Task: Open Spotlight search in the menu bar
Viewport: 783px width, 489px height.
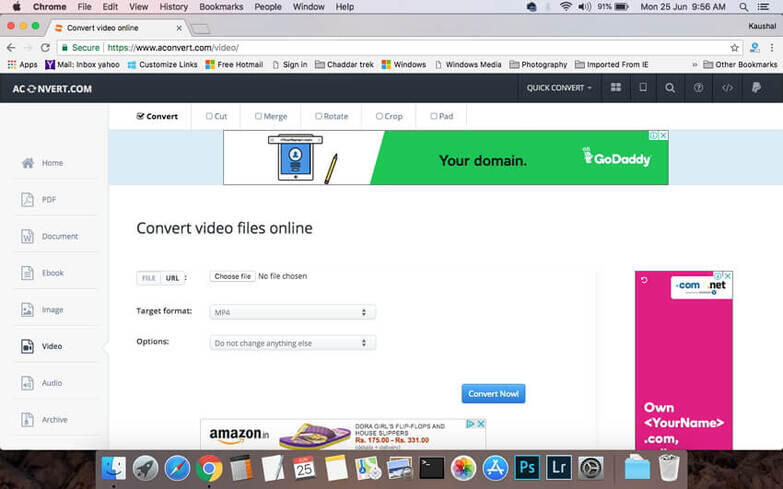Action: click(744, 6)
